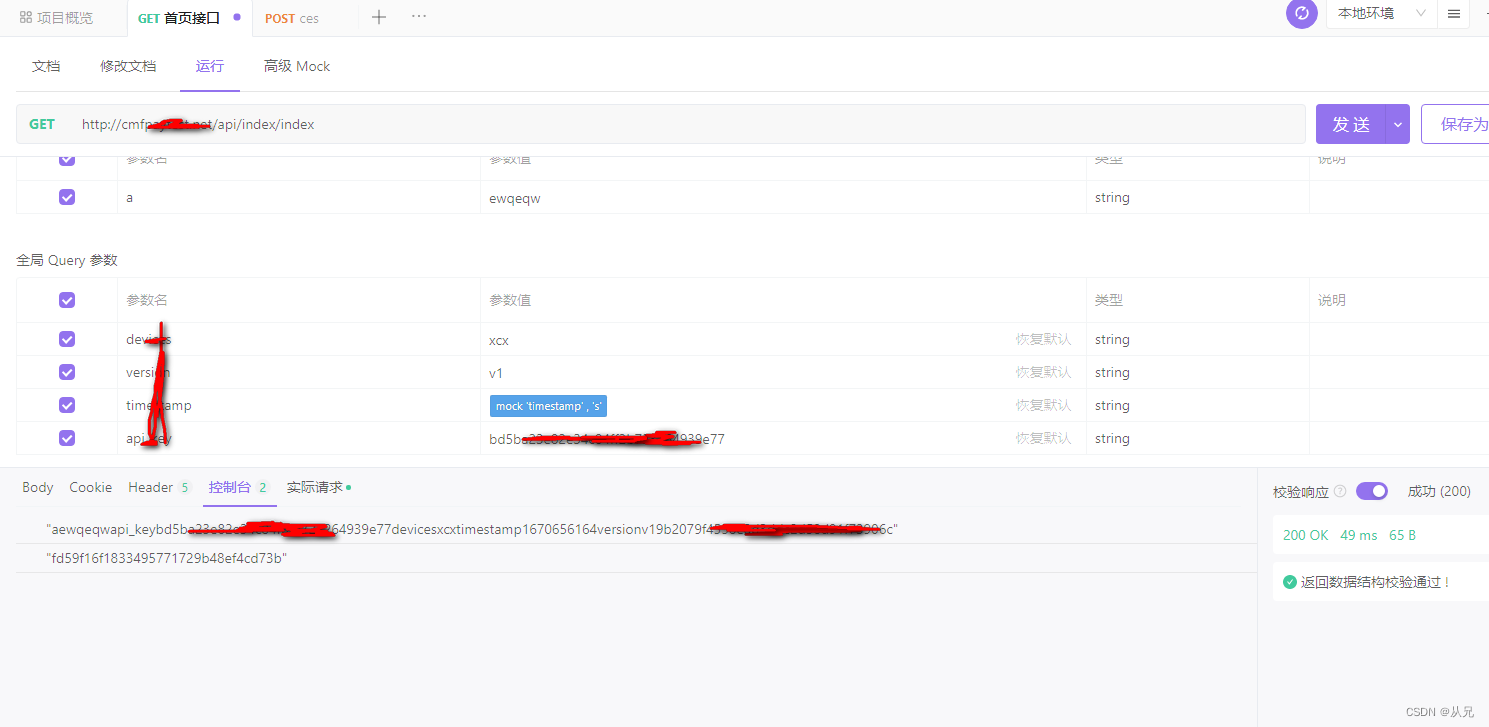This screenshot has height=727, width=1489.
Task: Click the 49 ms response time
Action: (x=1358, y=535)
